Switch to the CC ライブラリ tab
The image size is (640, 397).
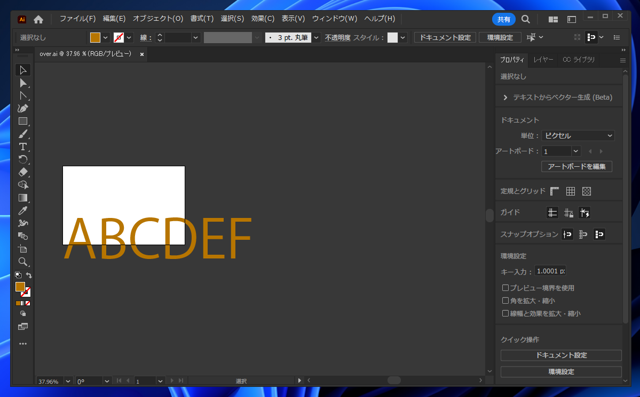click(x=578, y=60)
